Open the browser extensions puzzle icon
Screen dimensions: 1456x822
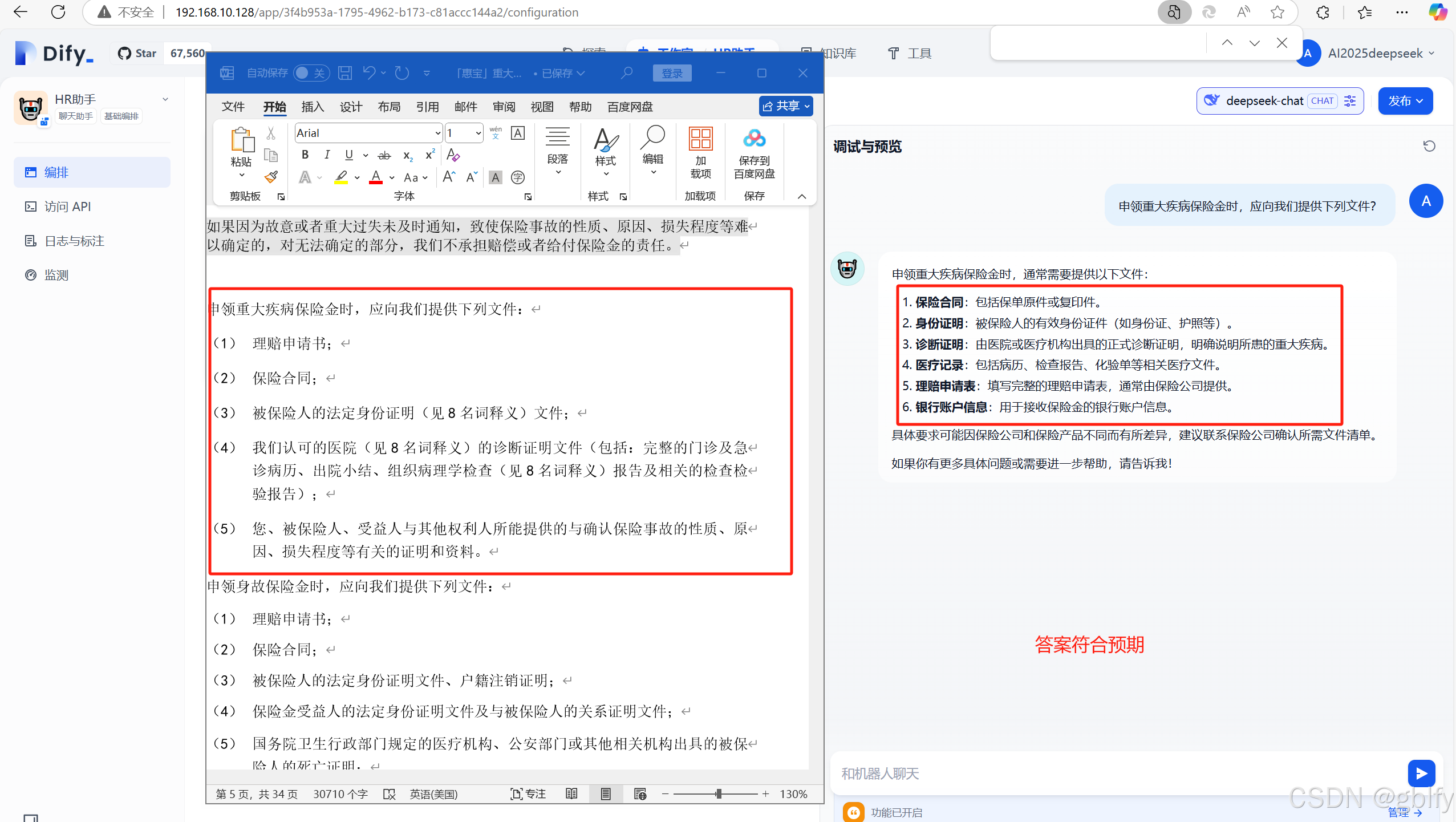(1323, 12)
